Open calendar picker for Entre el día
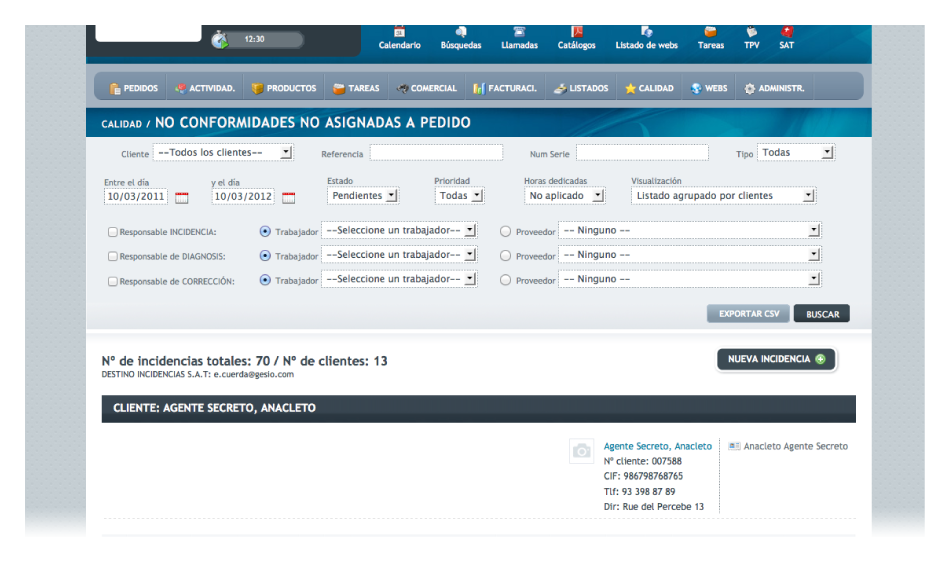 pyautogui.click(x=182, y=197)
